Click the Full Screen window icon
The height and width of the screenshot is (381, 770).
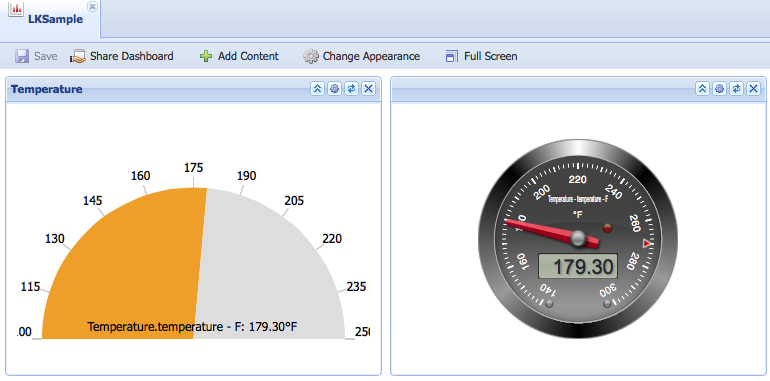click(x=451, y=56)
